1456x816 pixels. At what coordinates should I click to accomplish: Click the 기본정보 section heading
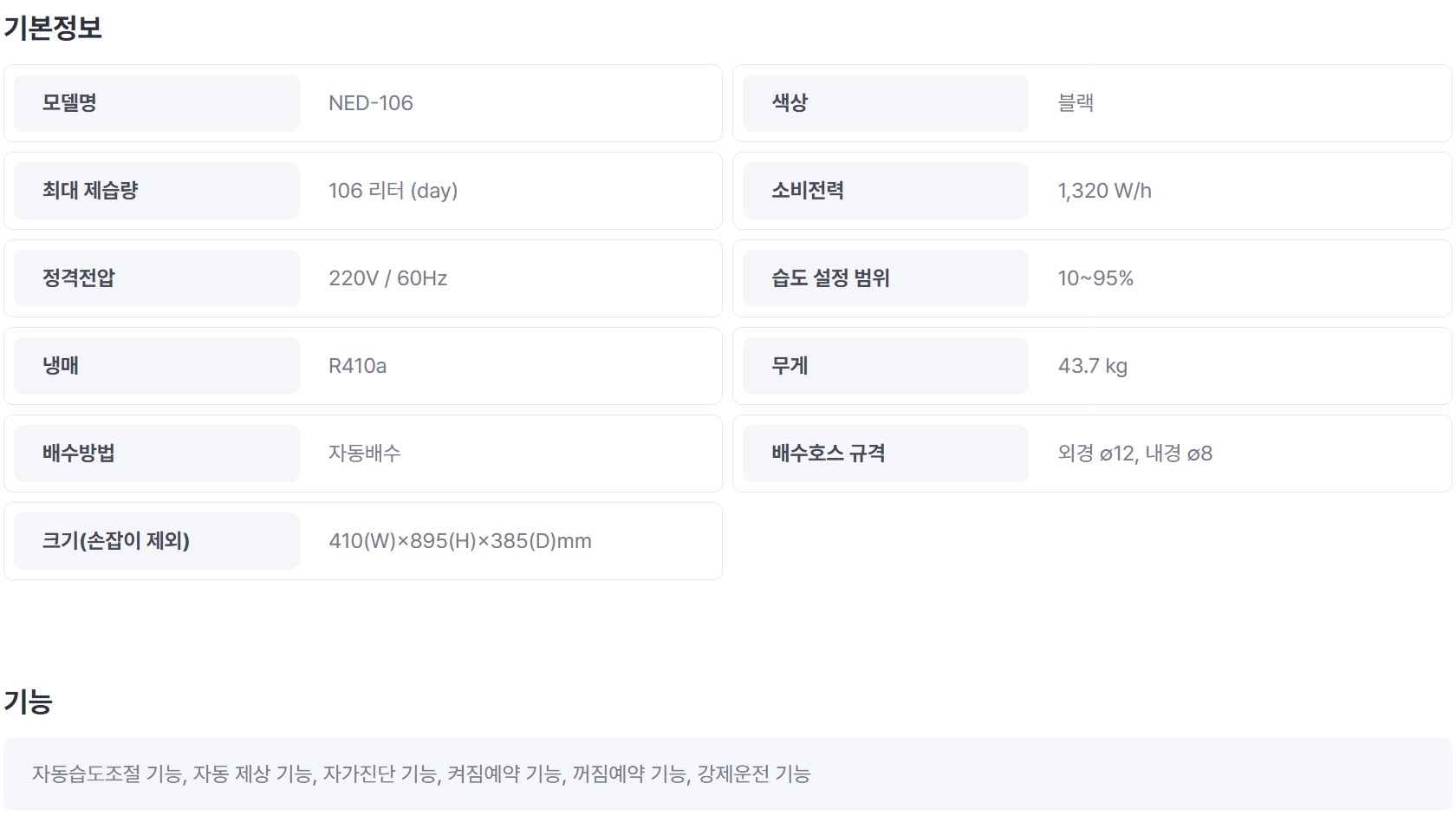(x=53, y=28)
